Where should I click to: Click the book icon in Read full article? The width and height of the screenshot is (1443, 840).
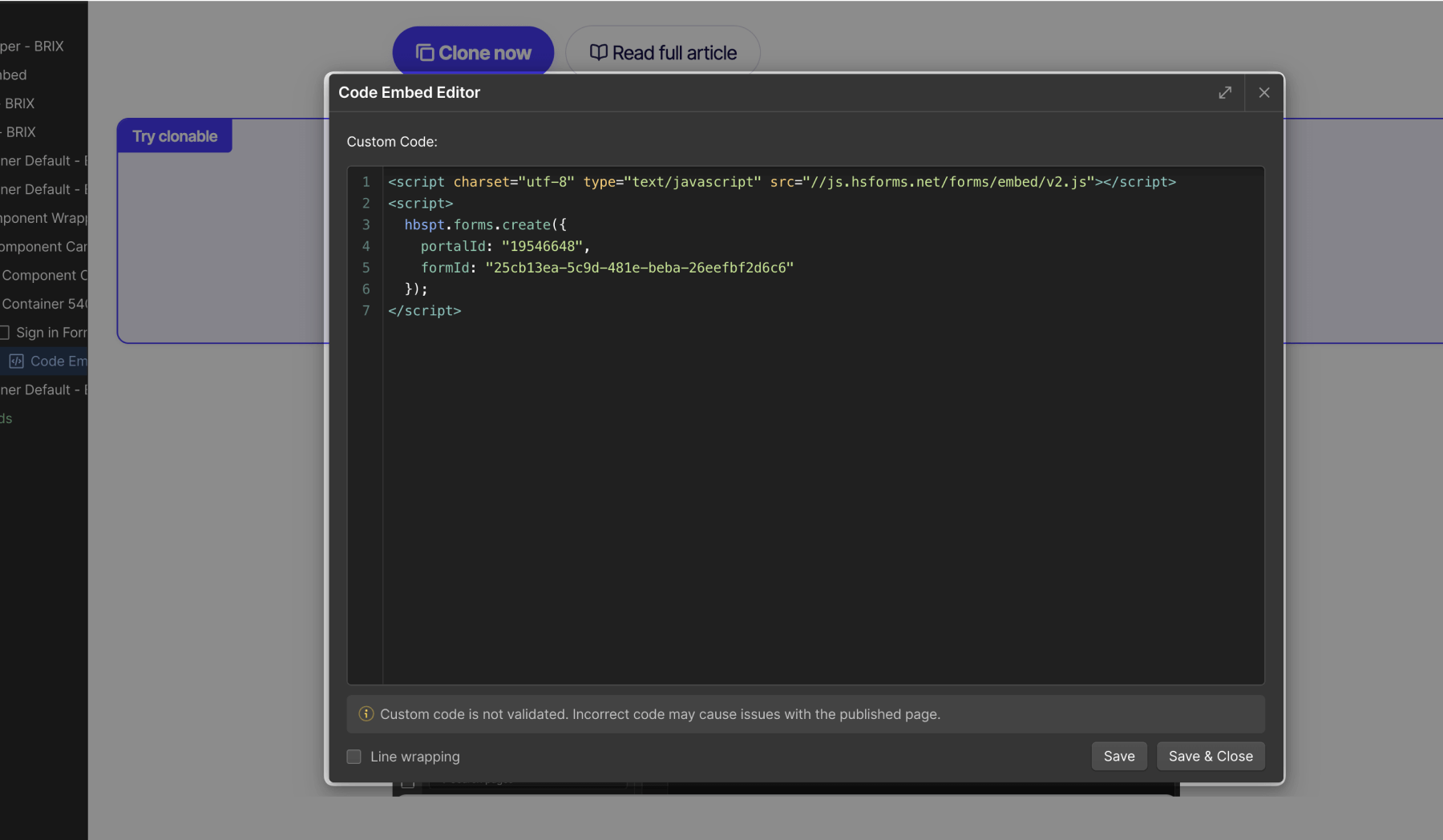tap(599, 53)
